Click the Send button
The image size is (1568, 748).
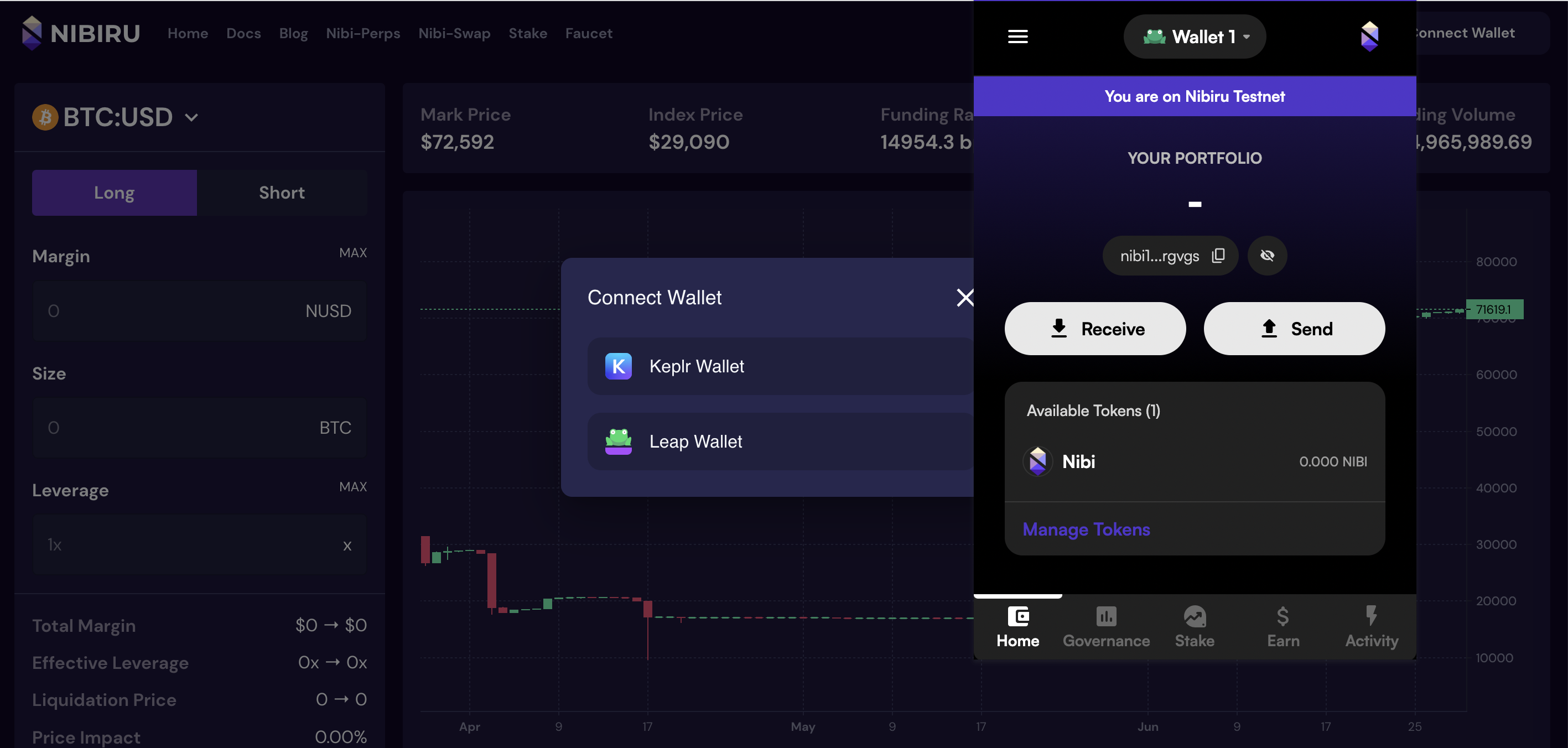tap(1294, 329)
